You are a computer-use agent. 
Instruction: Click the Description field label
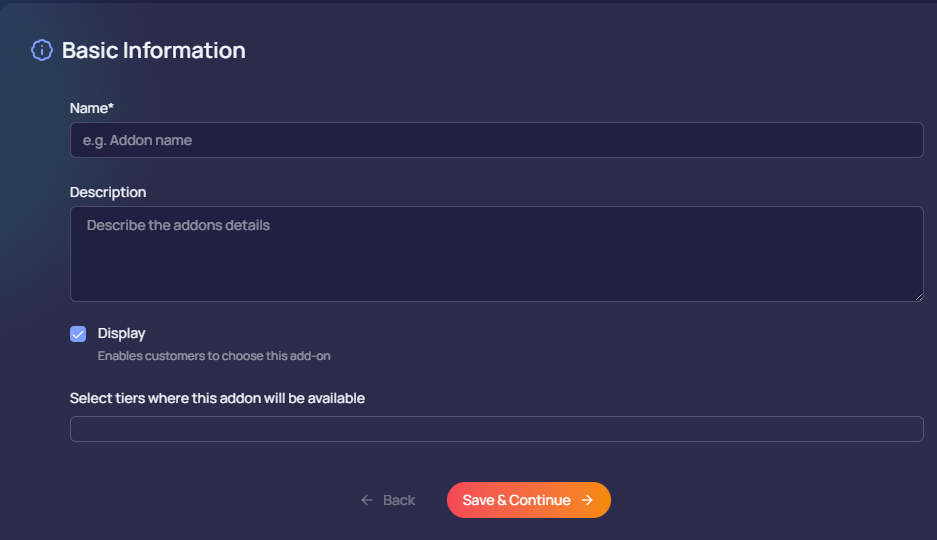[108, 192]
